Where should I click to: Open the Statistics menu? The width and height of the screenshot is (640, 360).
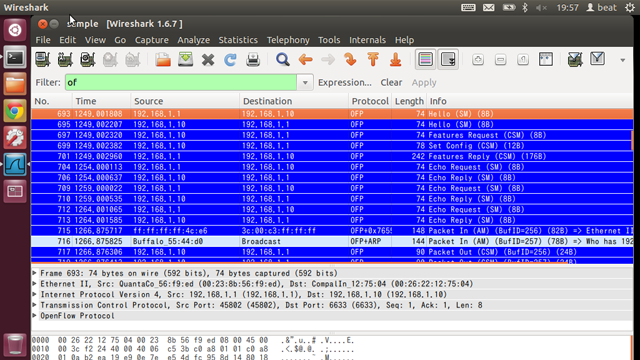pyautogui.click(x=238, y=40)
